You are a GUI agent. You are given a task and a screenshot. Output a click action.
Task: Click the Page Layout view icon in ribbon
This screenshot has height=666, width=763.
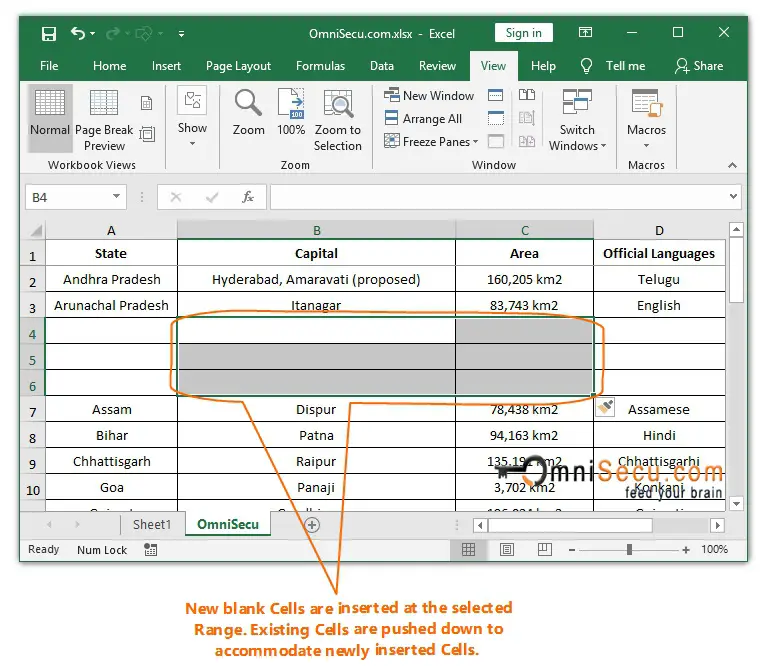[146, 103]
